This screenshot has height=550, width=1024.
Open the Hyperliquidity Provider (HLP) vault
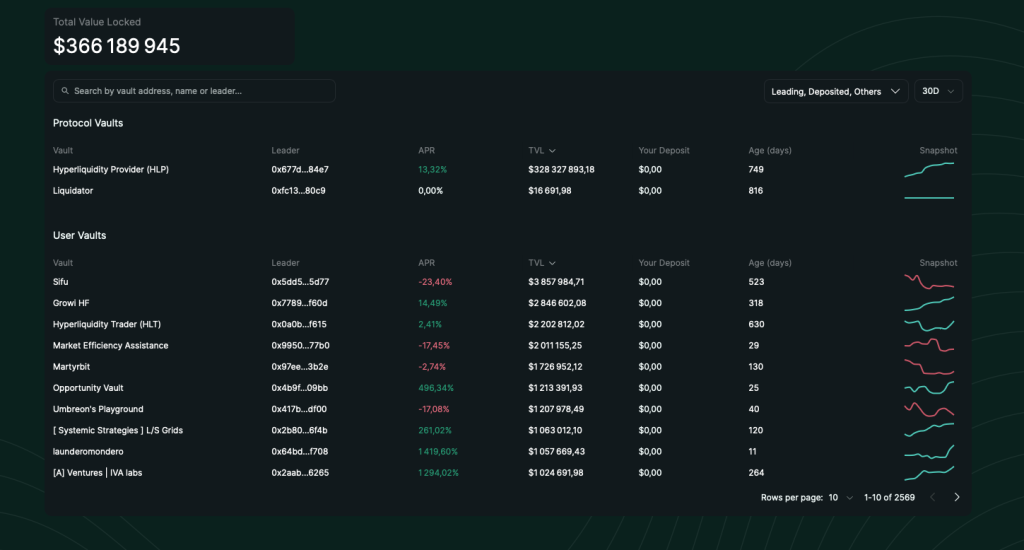point(110,169)
